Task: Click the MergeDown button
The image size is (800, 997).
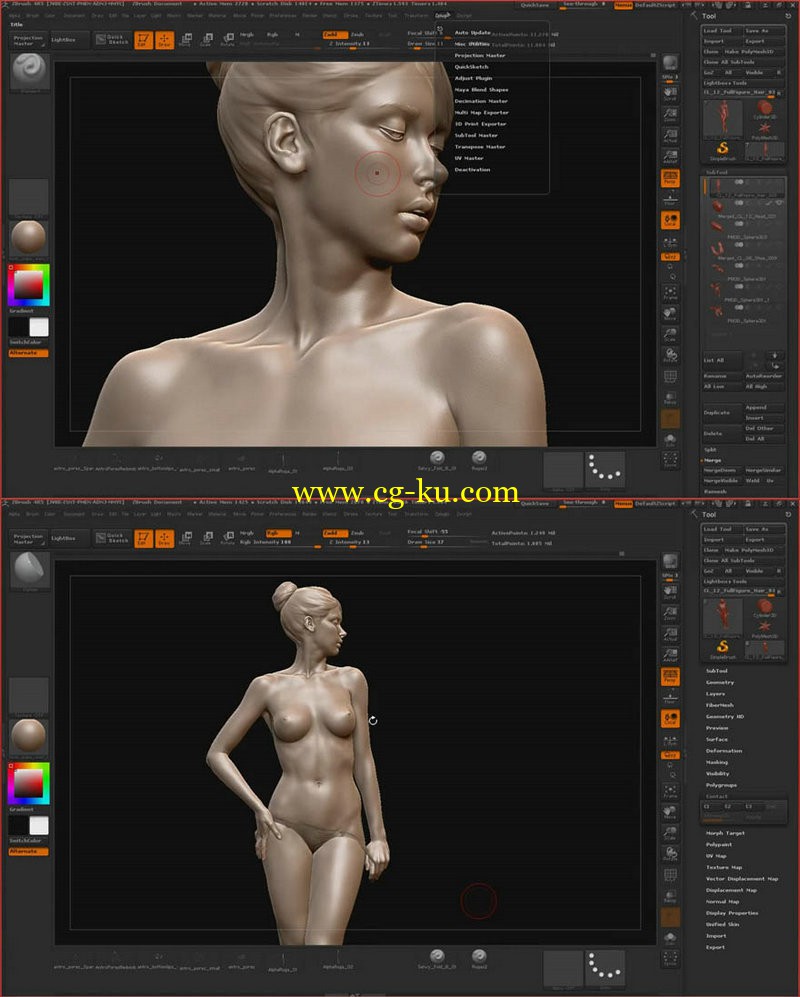Action: click(x=722, y=471)
